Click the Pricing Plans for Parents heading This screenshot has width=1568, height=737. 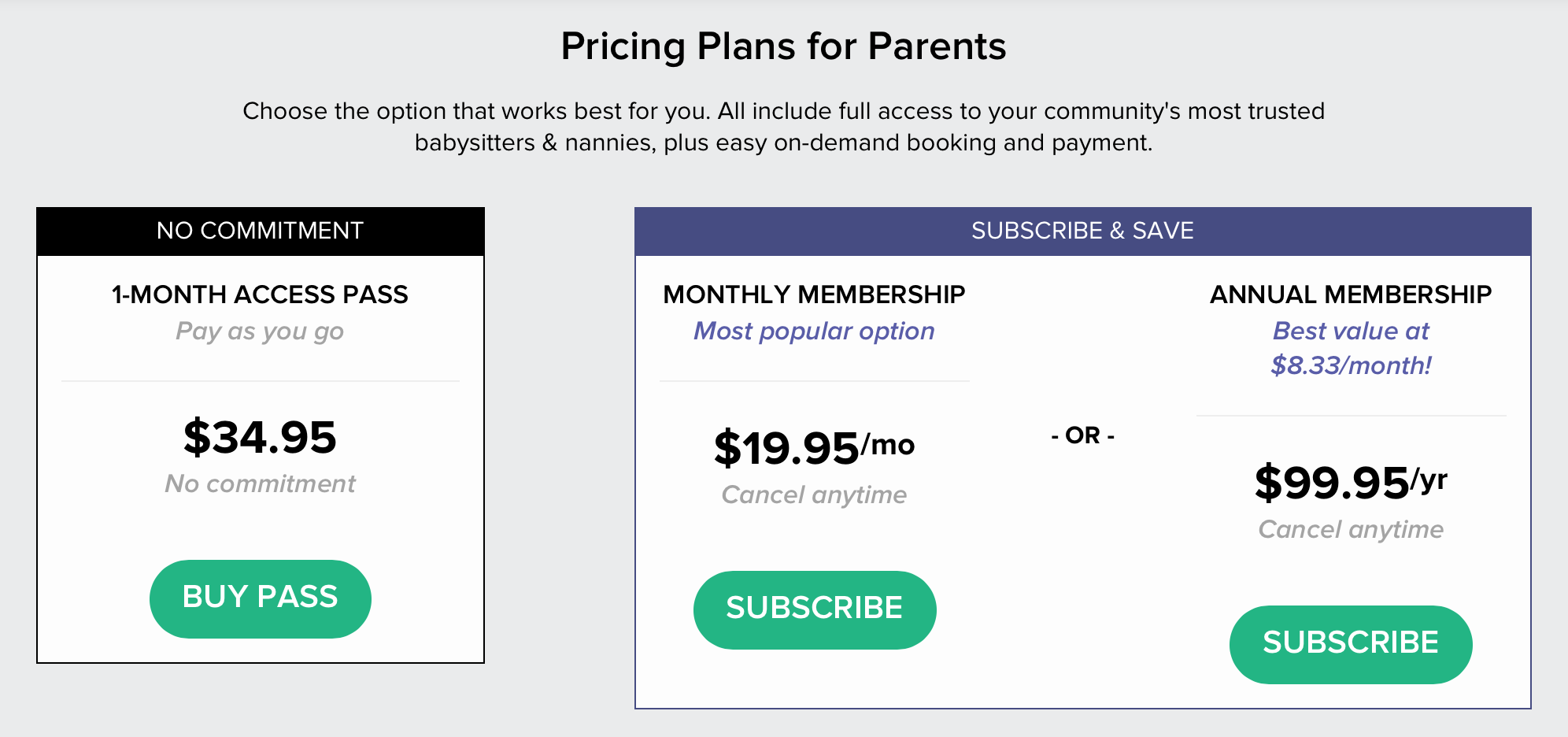click(783, 46)
